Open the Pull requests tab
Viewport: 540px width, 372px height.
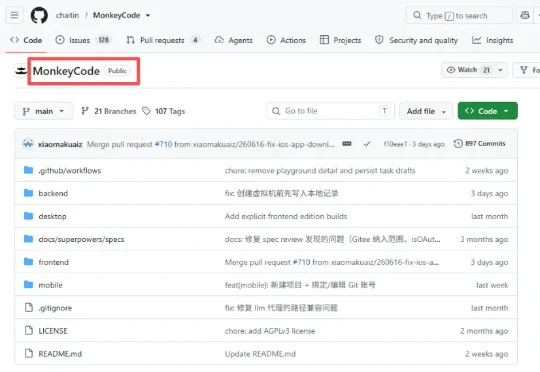163,40
